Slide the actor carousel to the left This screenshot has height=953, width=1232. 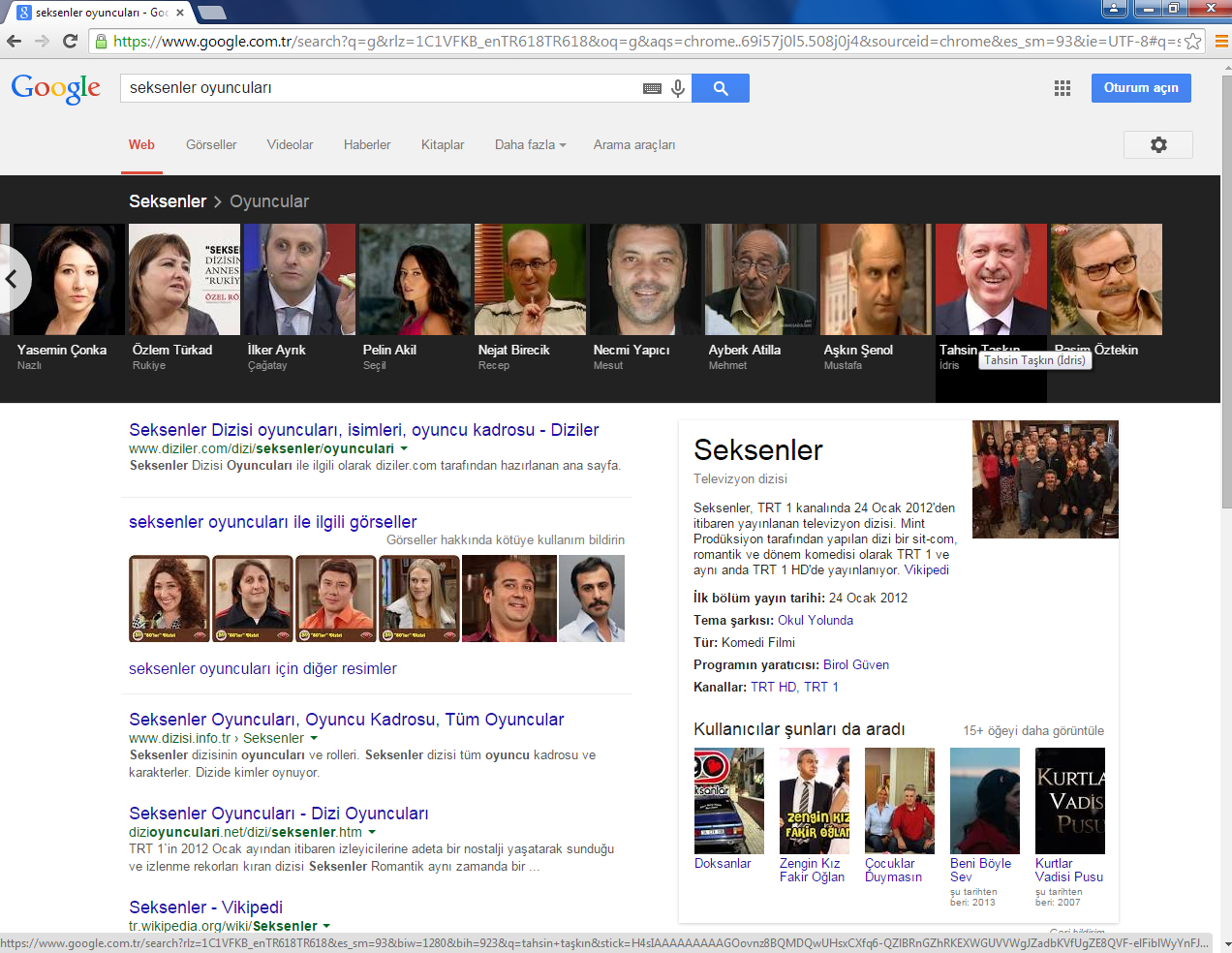14,279
